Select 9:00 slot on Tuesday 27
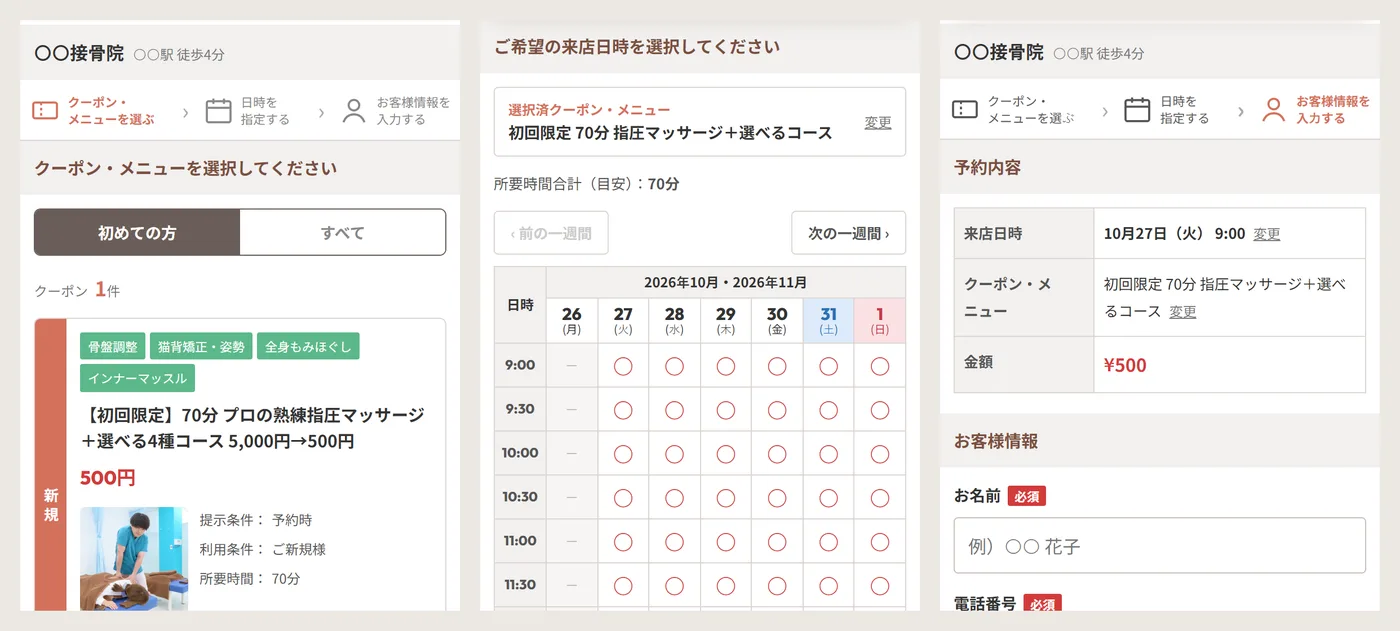 623,366
